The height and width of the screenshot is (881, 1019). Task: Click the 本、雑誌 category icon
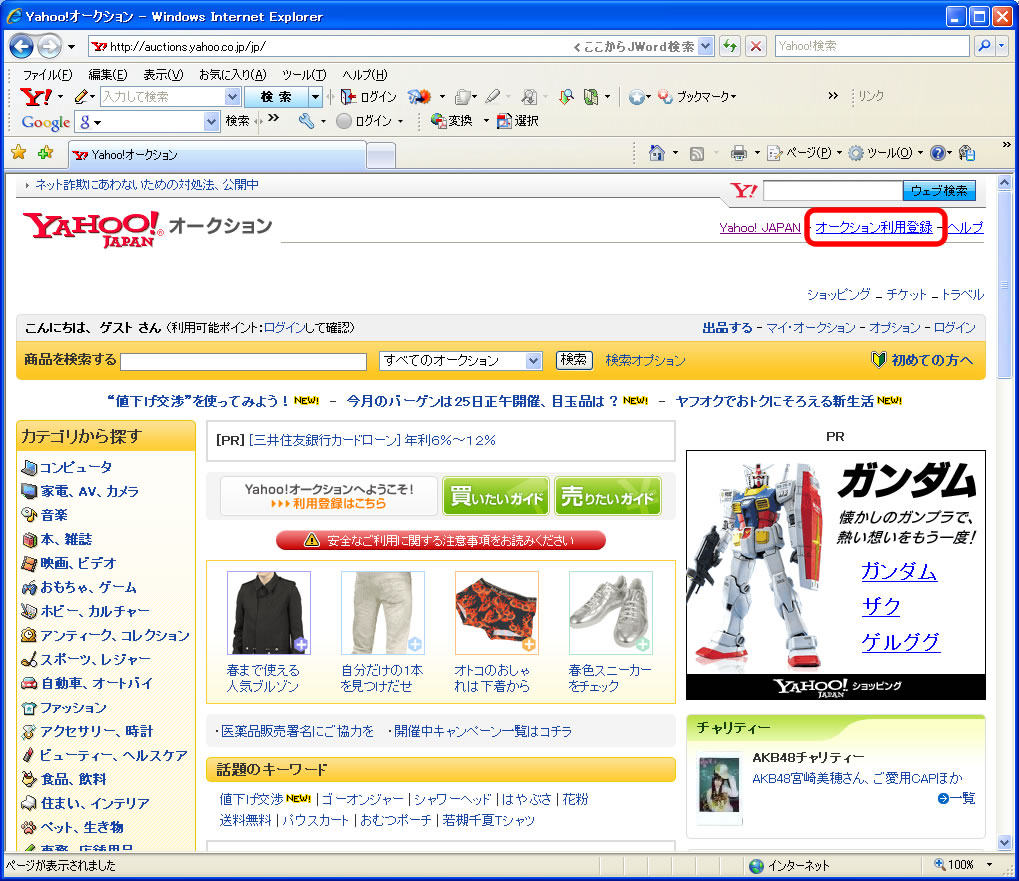coord(29,539)
